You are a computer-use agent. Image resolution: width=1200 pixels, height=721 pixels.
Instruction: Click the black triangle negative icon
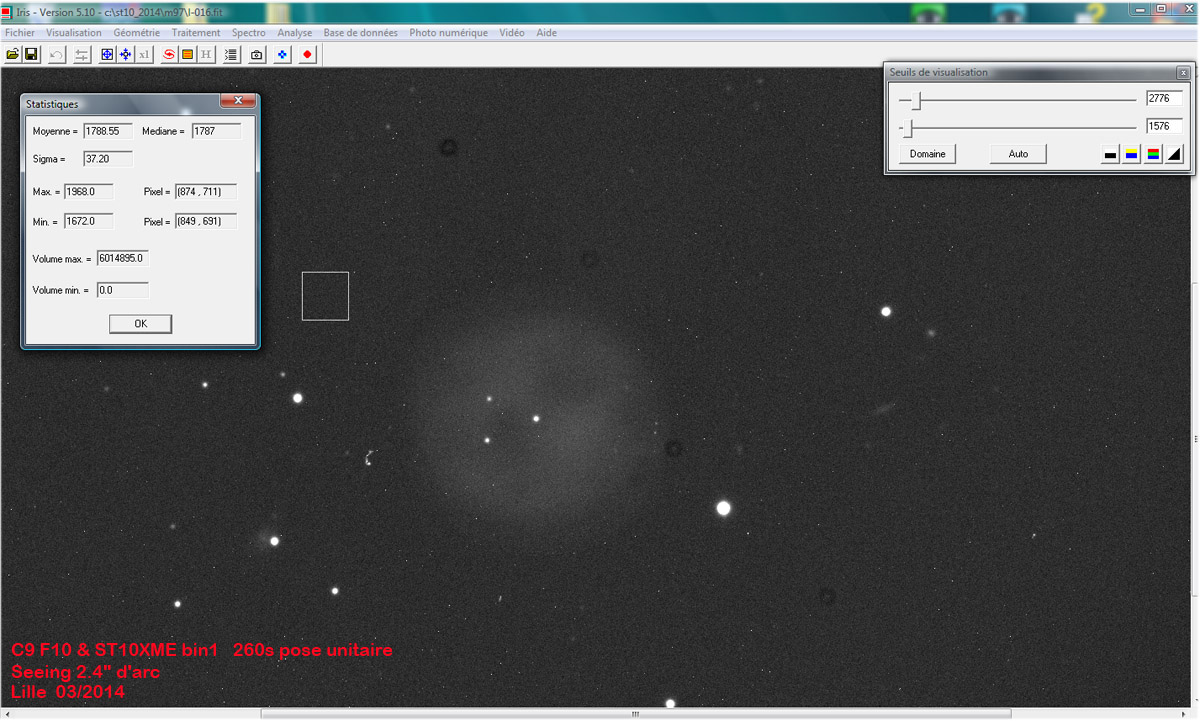(x=1174, y=154)
